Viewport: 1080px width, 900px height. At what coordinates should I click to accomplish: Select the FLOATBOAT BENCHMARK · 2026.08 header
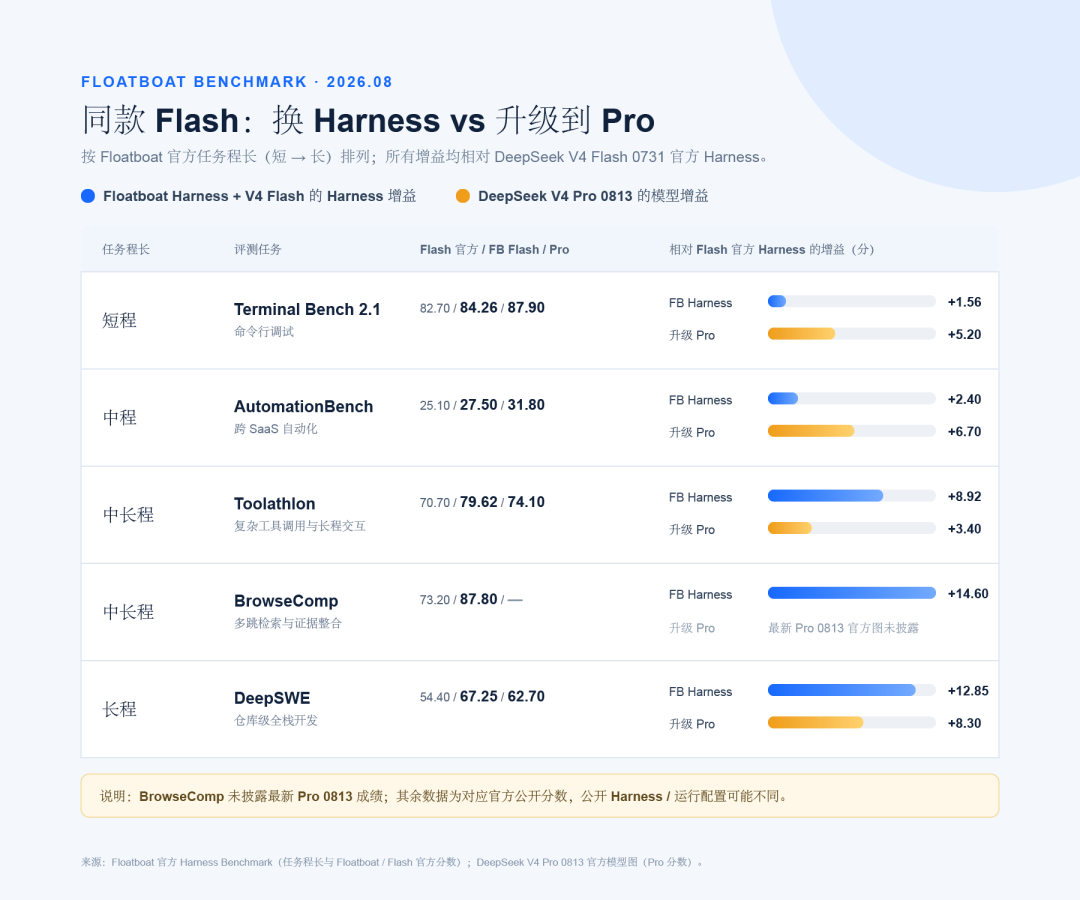coord(236,82)
